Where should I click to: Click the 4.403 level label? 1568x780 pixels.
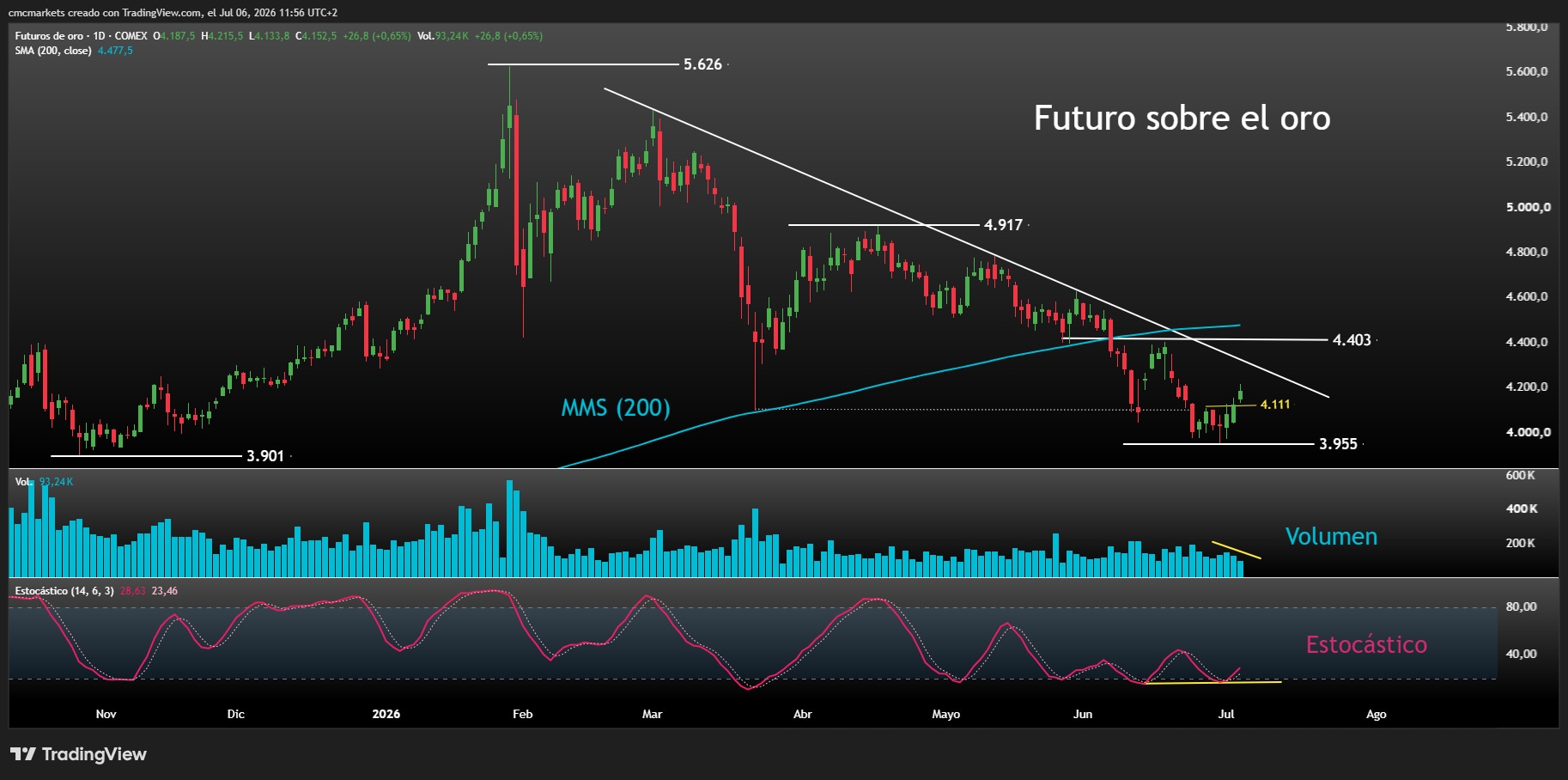1352,340
